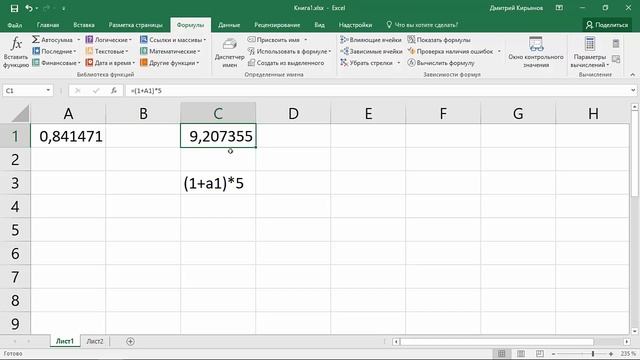Save the workbook from Quick Access
Image resolution: width=640 pixels, height=360 pixels.
tap(14, 8)
